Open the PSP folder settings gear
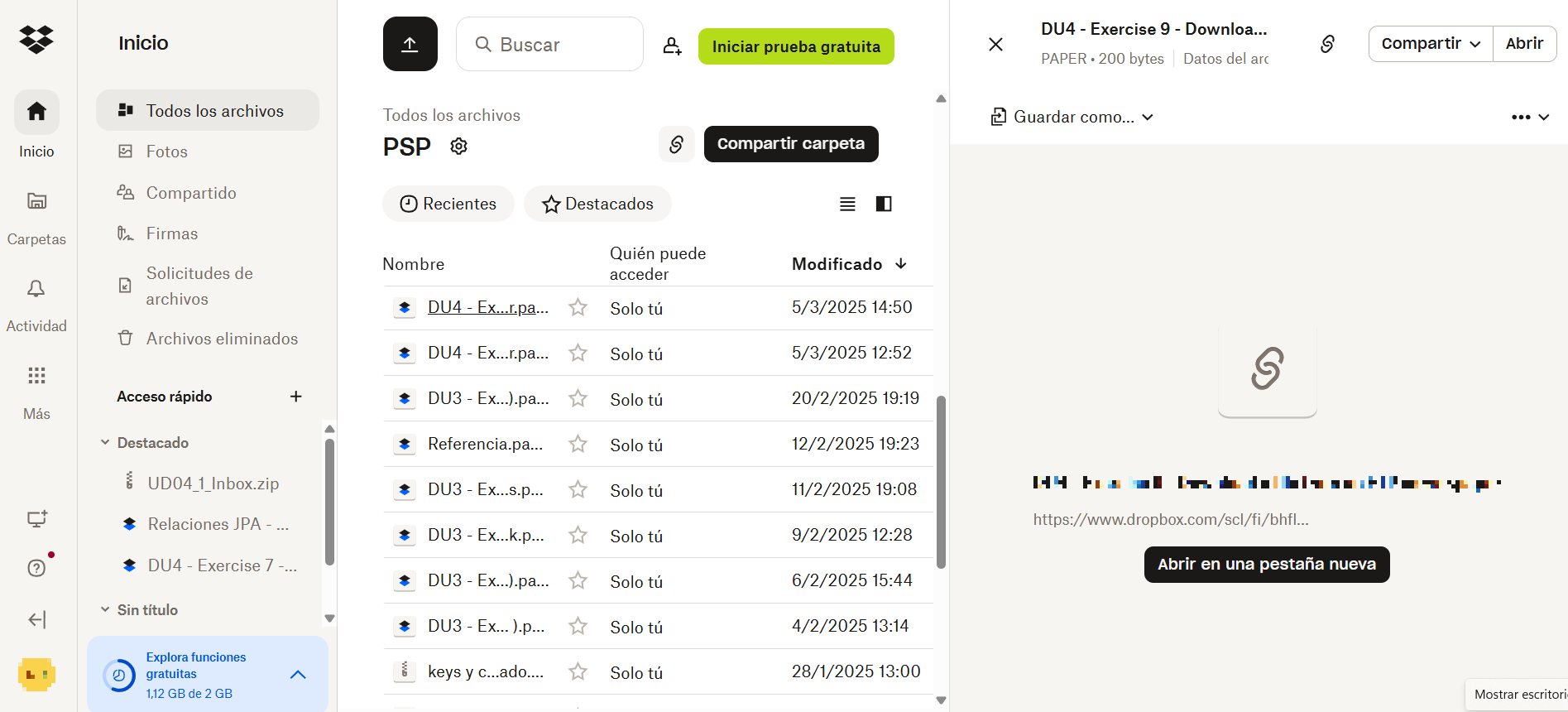The width and height of the screenshot is (1568, 712). point(458,147)
